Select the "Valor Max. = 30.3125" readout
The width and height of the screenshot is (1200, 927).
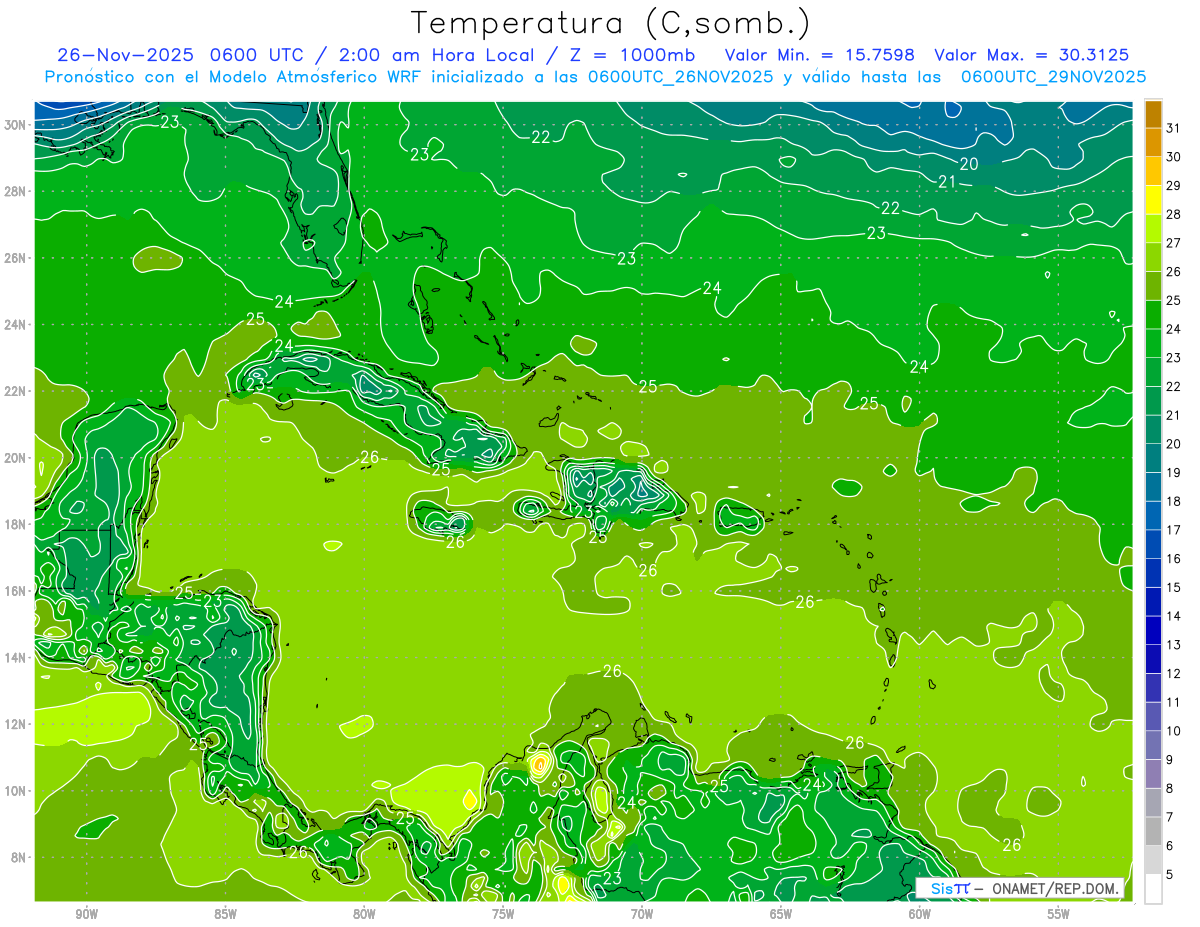tap(1032, 55)
